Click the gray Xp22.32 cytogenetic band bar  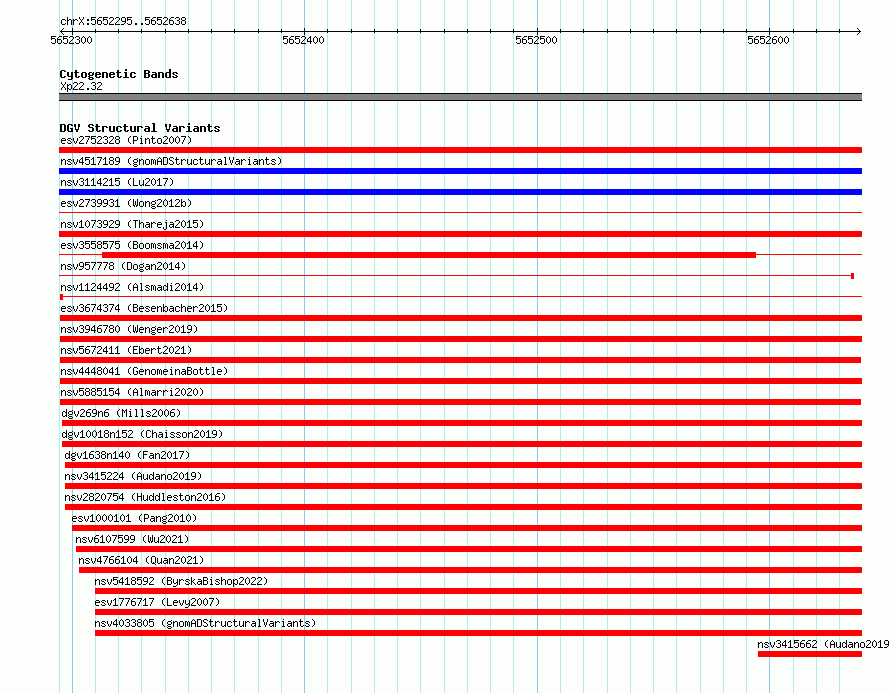point(460,97)
